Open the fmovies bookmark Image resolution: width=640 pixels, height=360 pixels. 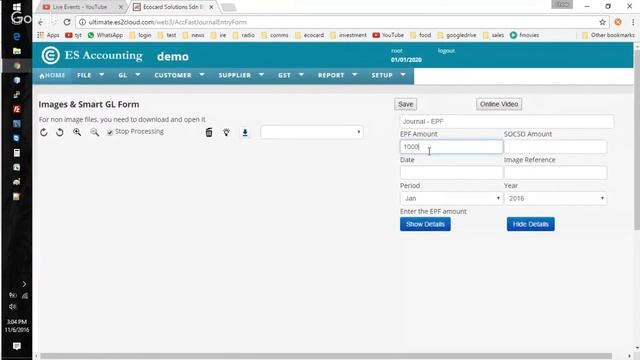[524, 35]
